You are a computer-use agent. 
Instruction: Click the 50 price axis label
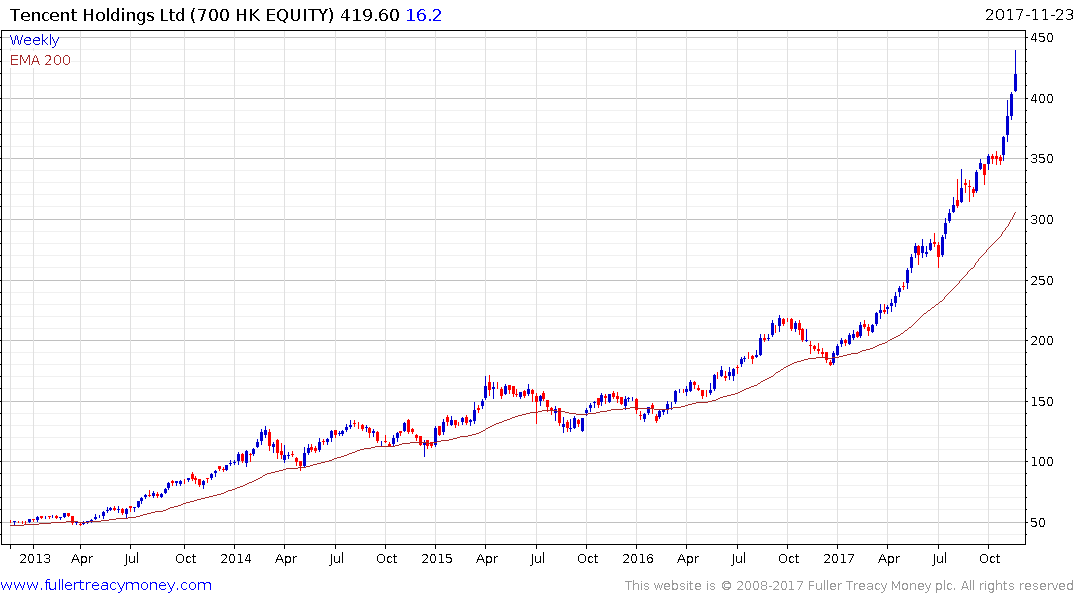tap(1038, 523)
